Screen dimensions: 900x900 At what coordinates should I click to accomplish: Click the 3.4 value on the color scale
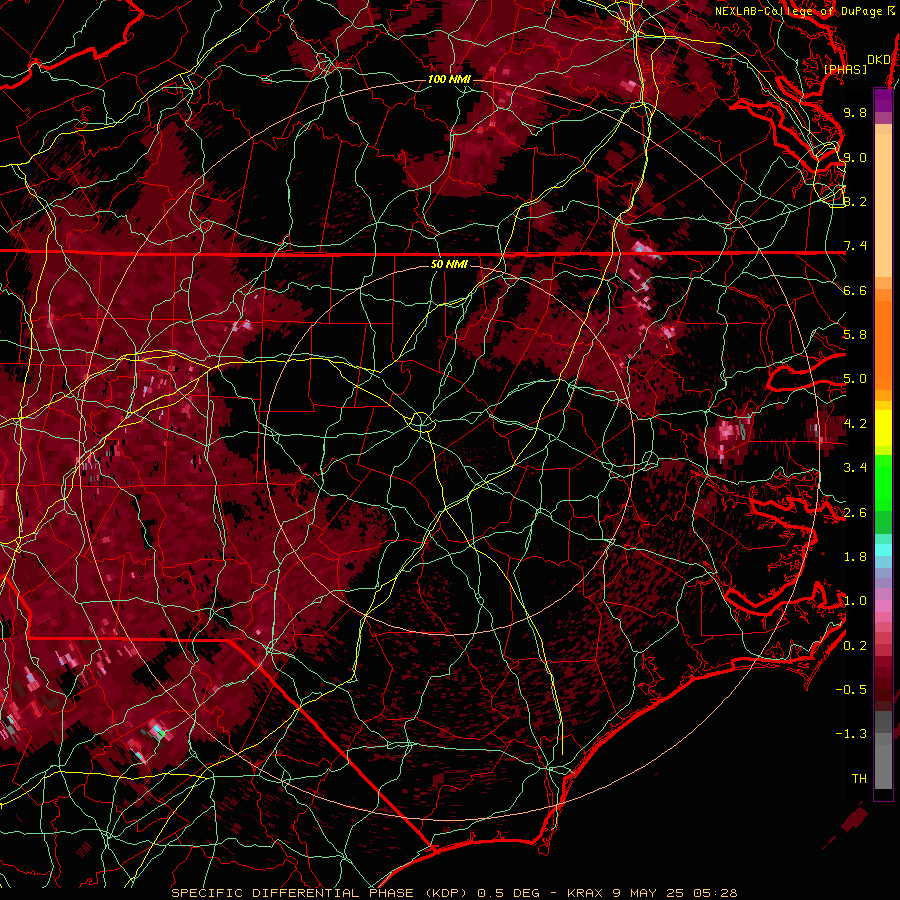pos(855,468)
